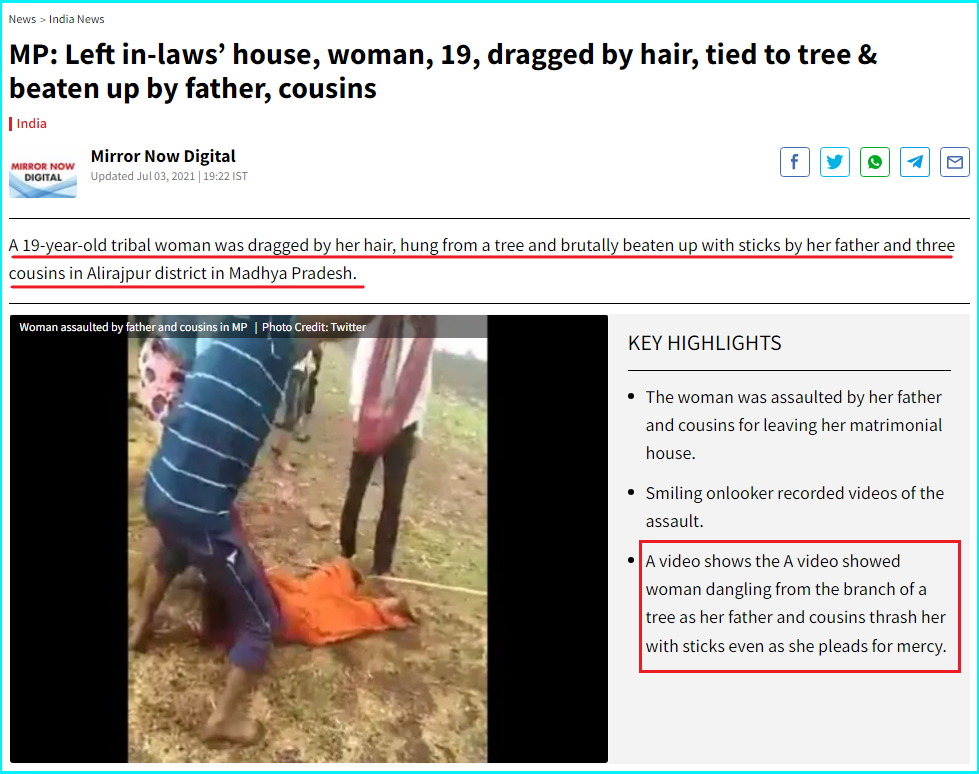Viewport: 979px width, 774px height.
Task: Click the photo caption bar
Action: (x=248, y=327)
